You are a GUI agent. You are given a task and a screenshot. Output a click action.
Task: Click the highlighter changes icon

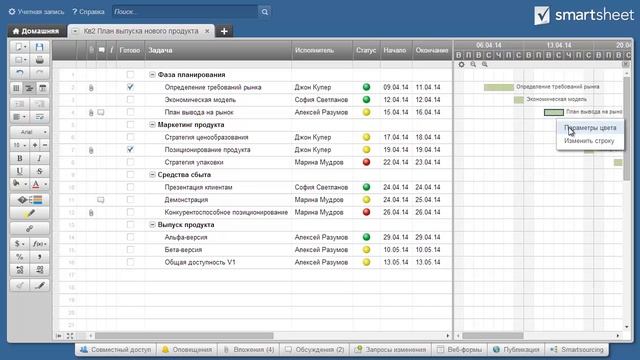coord(29,213)
